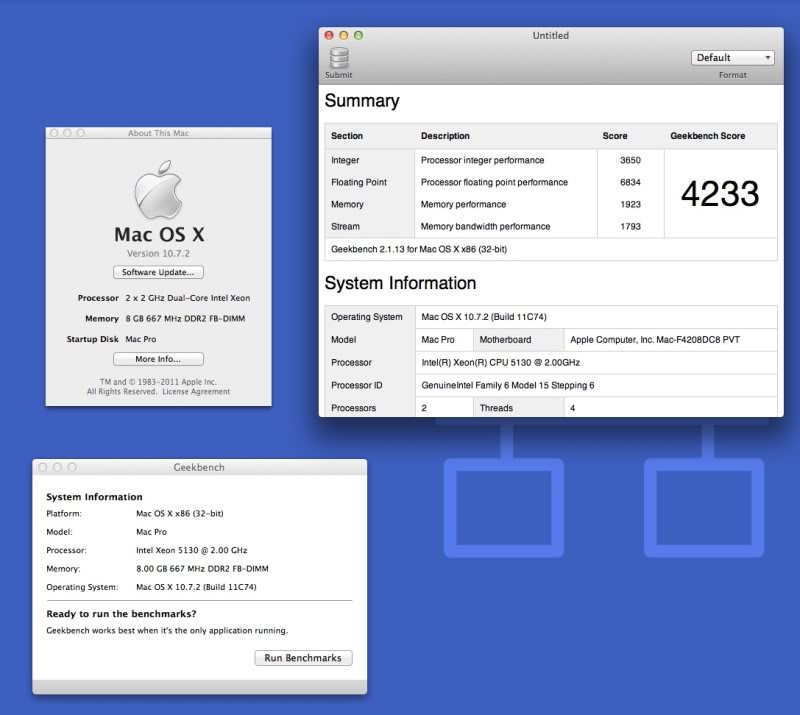Click 'Memory bandwidth performance' description

[485, 226]
